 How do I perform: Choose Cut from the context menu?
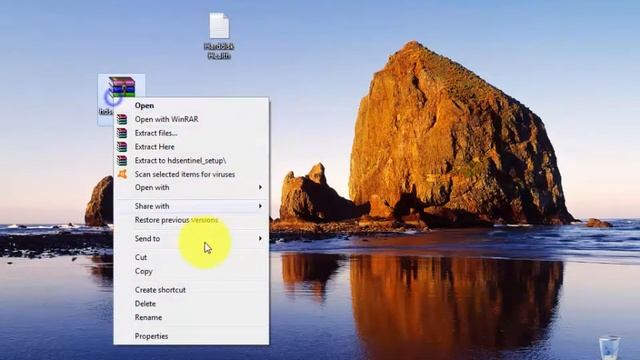pos(191,257)
